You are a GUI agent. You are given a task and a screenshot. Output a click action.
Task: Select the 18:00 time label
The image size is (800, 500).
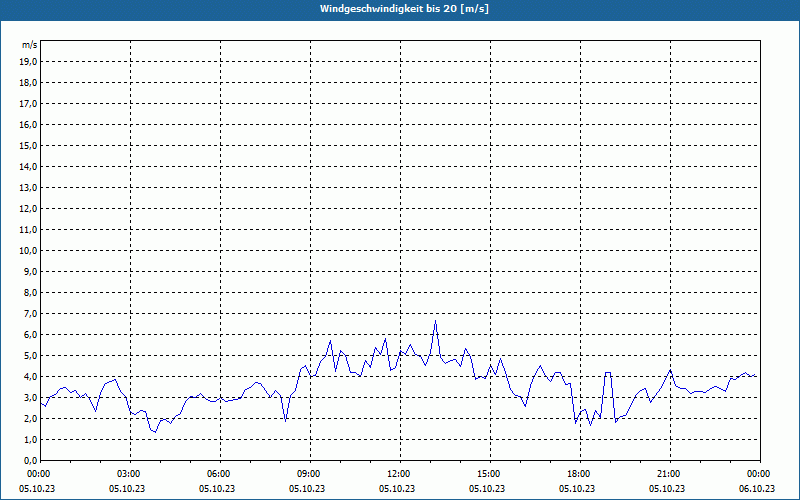[580, 474]
